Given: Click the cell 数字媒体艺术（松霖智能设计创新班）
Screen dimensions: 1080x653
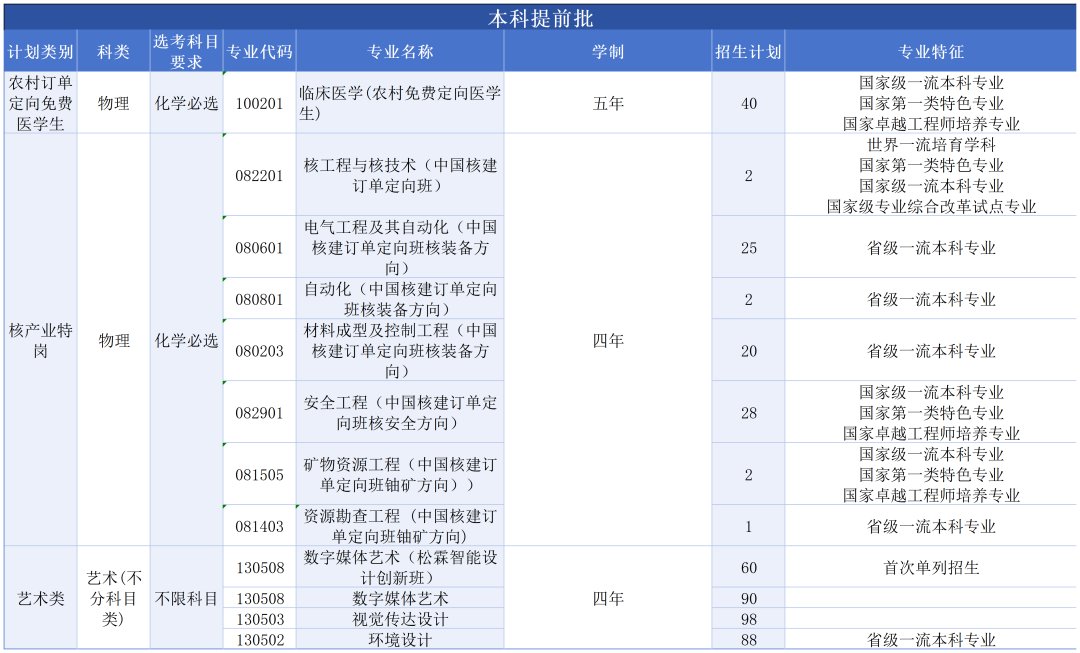Looking at the screenshot, I should [400, 568].
